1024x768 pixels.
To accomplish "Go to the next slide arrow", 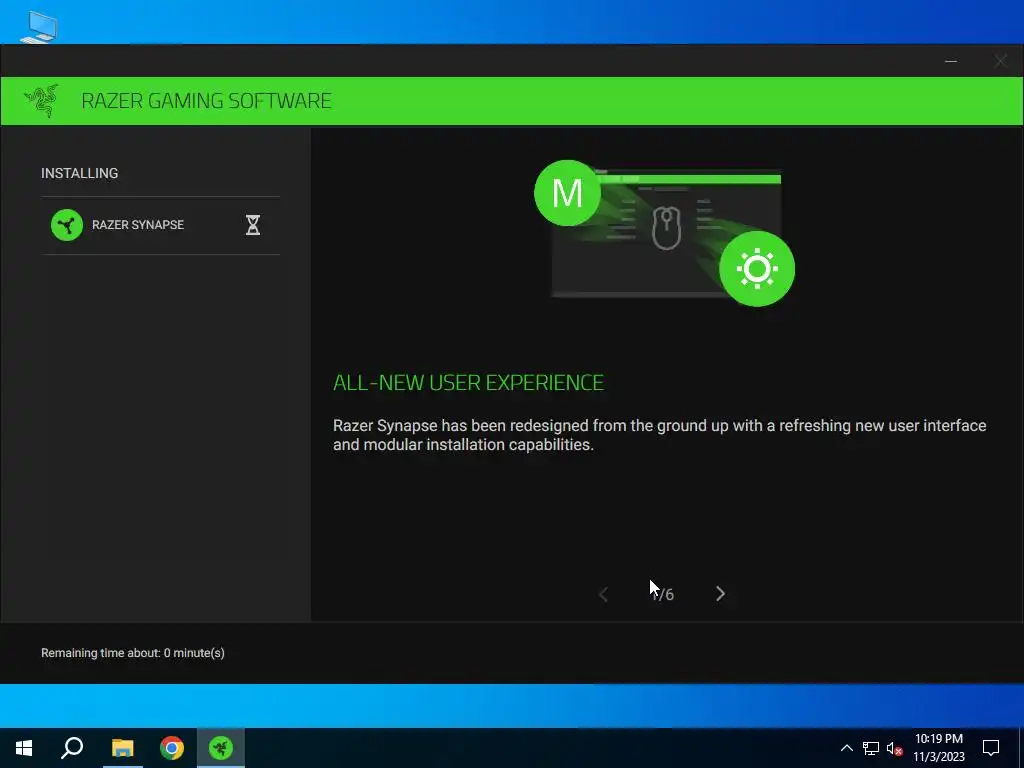I will [720, 594].
